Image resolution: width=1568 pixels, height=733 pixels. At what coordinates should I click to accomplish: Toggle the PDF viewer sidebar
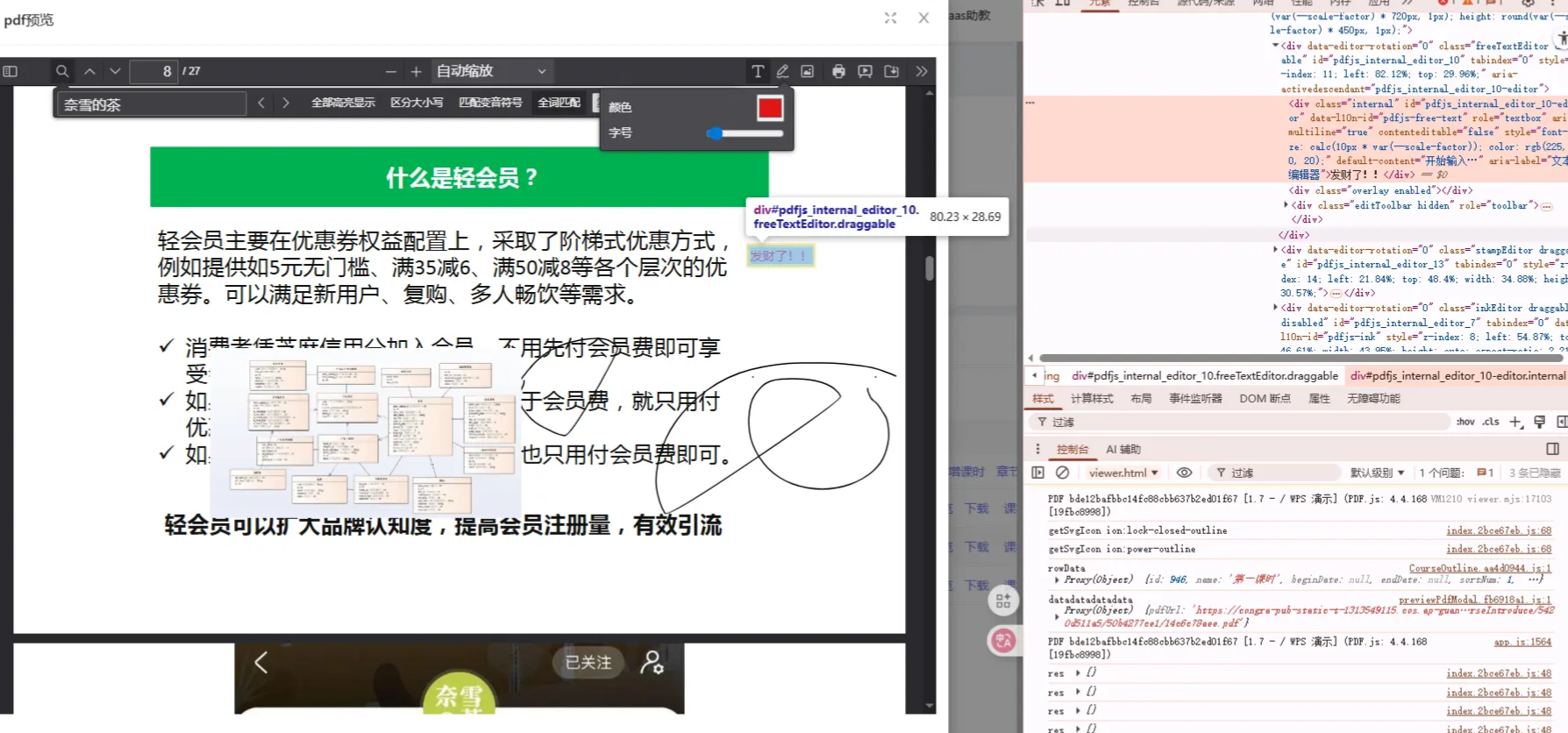(x=11, y=71)
